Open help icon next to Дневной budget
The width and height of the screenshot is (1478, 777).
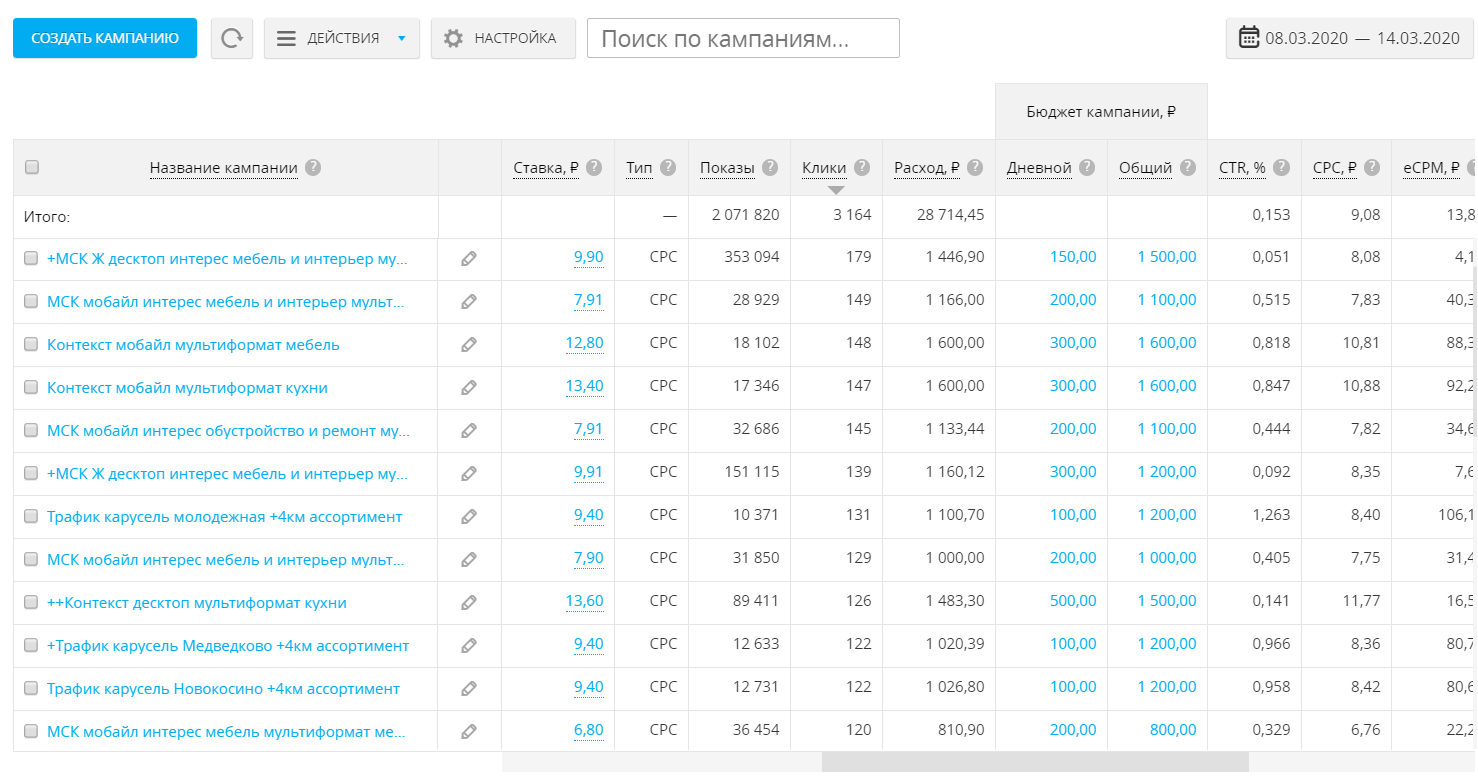point(1087,167)
